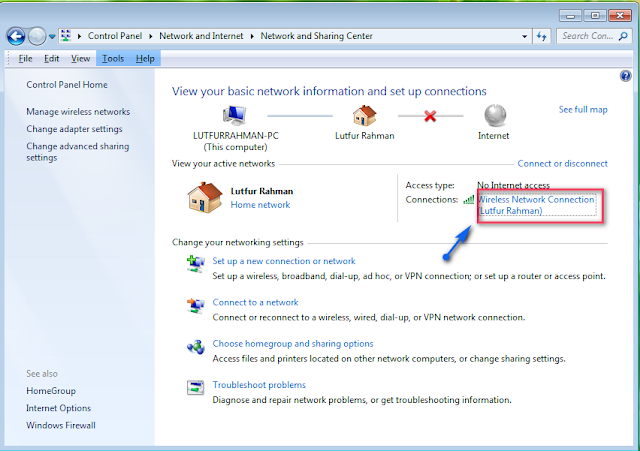Click the 'No Internet access' text
Screen dimensions: 640x451
[x=513, y=185]
